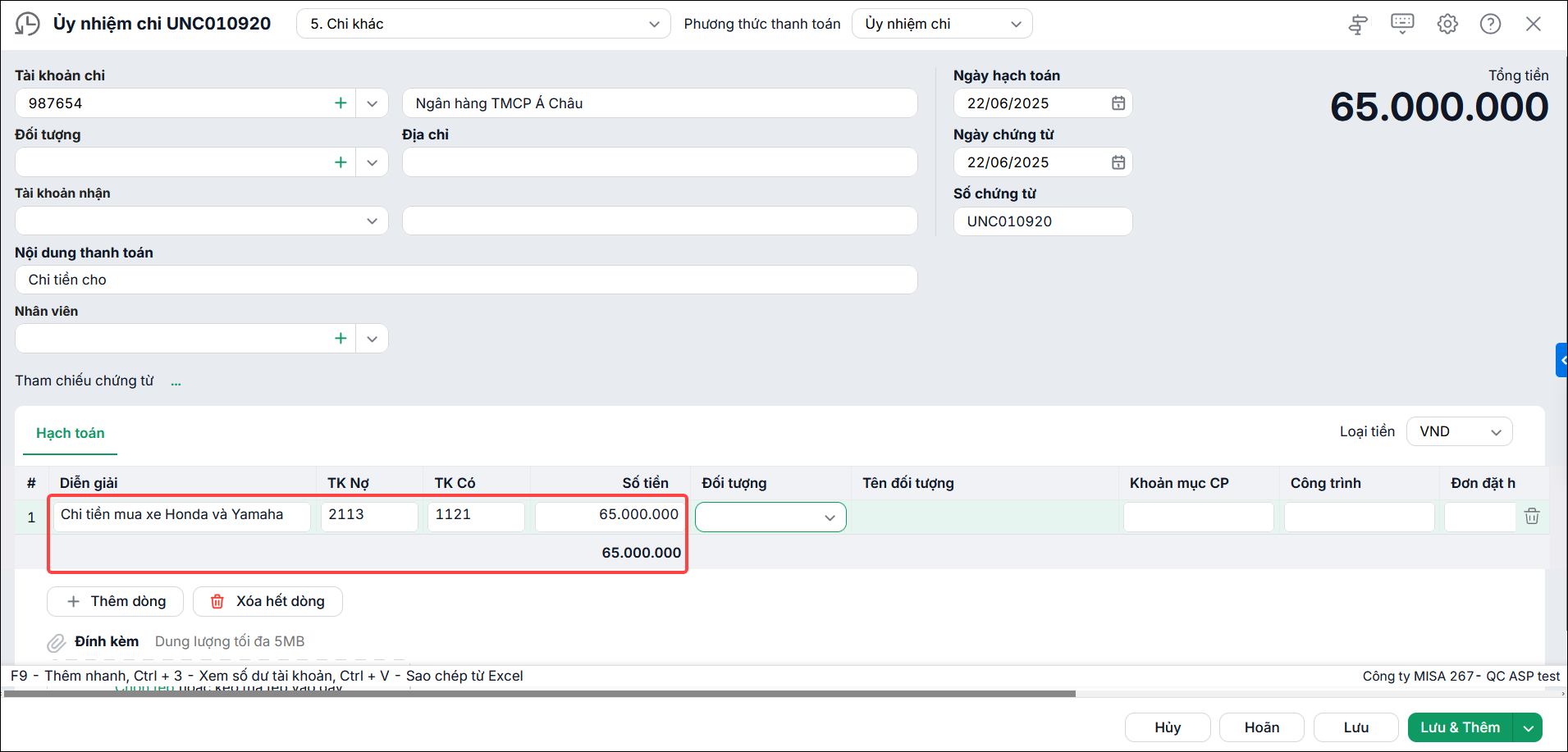The image size is (1568, 752).
Task: Click the Đơn đặt h cell in row 1
Action: [x=1480, y=517]
